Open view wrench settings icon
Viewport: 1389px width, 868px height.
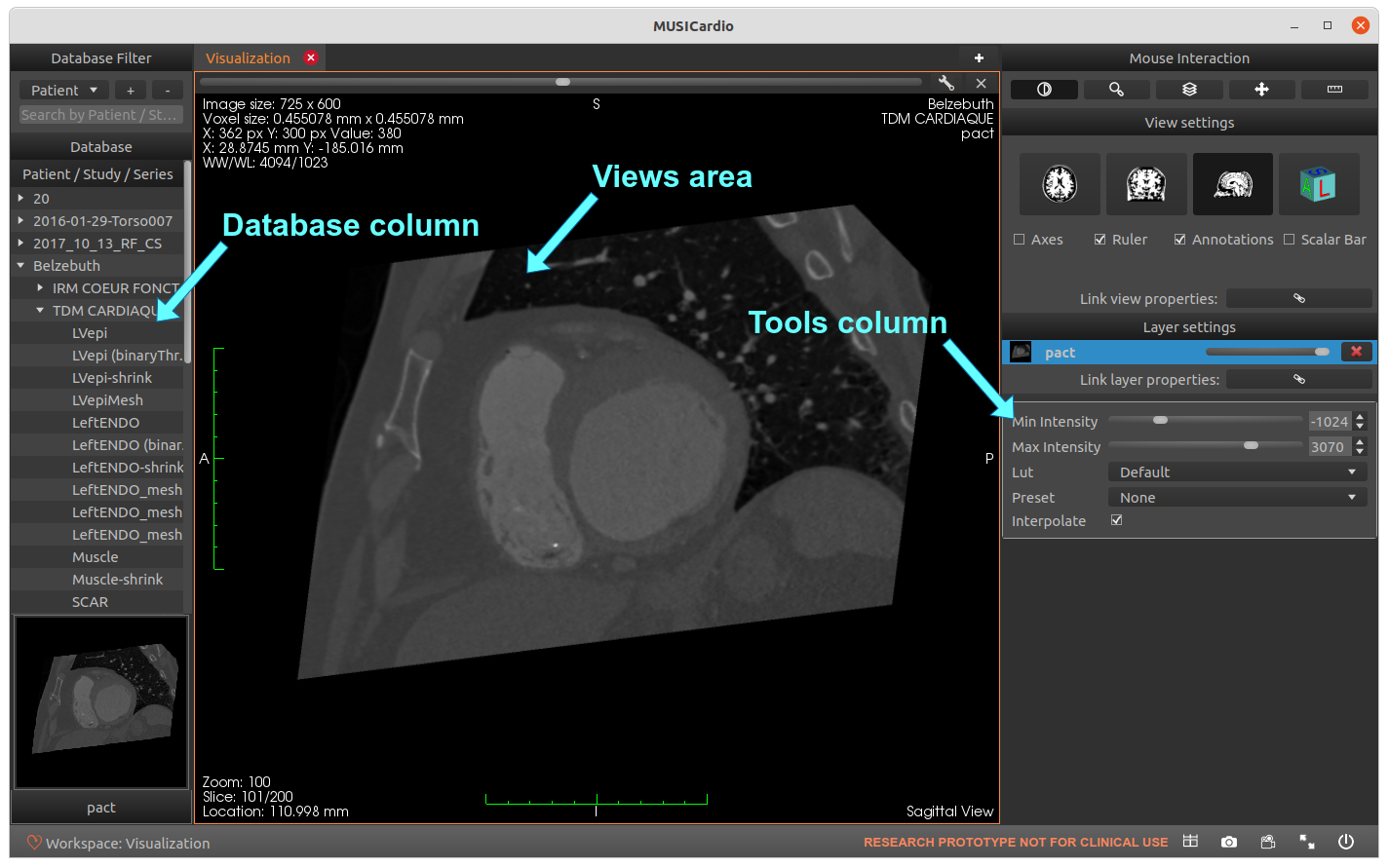(x=945, y=83)
